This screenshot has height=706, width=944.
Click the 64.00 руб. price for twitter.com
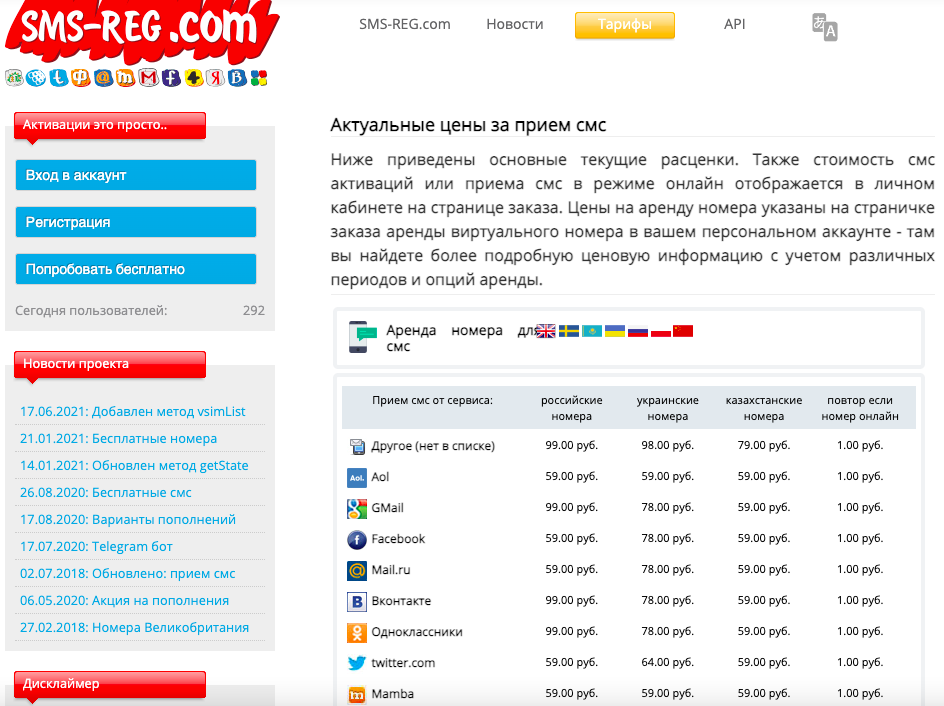pos(668,662)
